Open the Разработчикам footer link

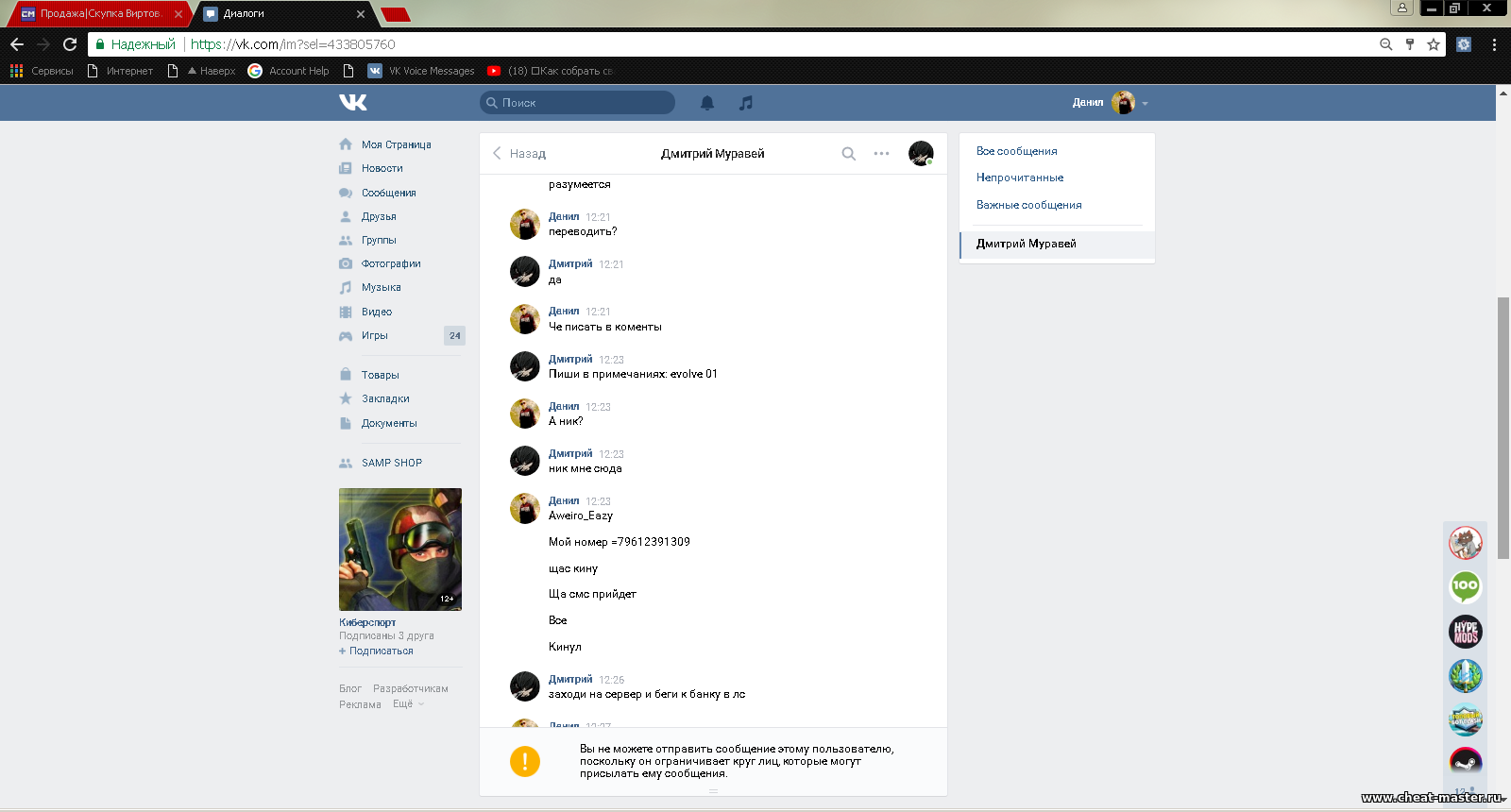(411, 688)
